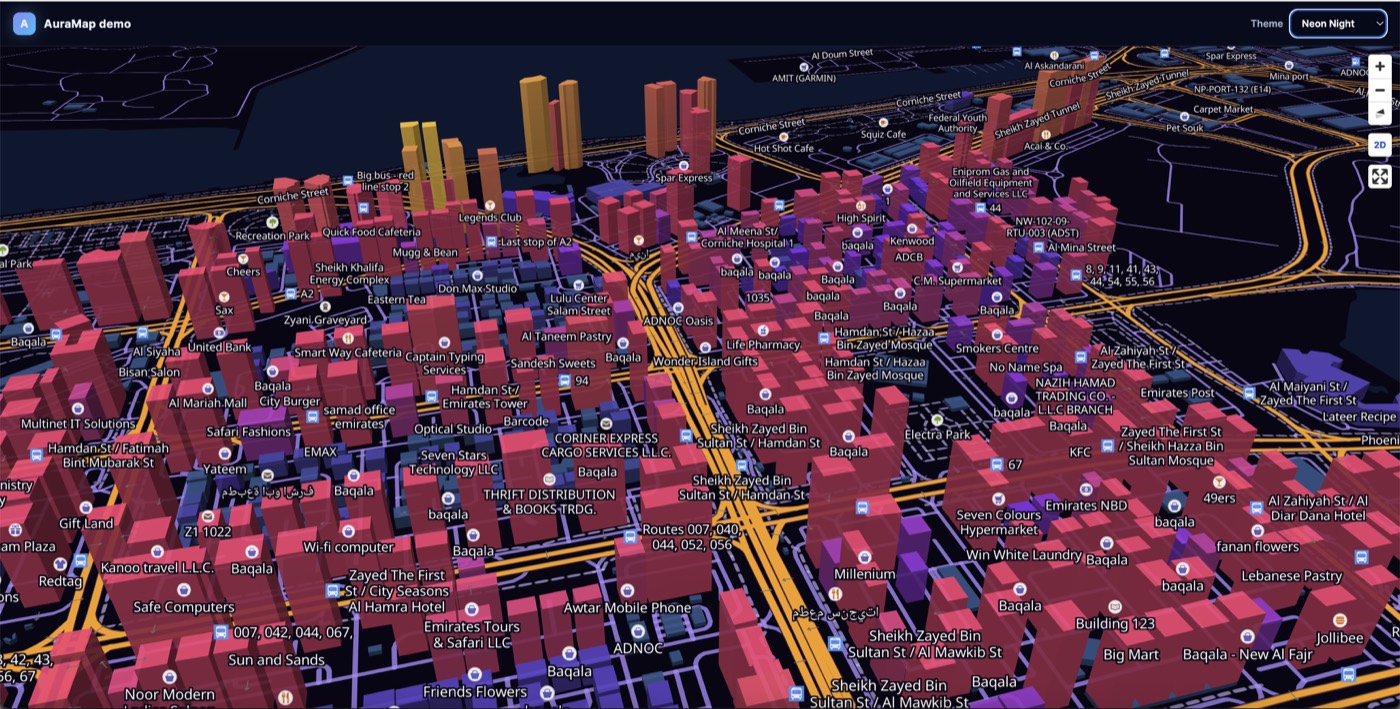Reset map bearing with the compass button
The height and width of the screenshot is (709, 1400).
pos(1380,113)
